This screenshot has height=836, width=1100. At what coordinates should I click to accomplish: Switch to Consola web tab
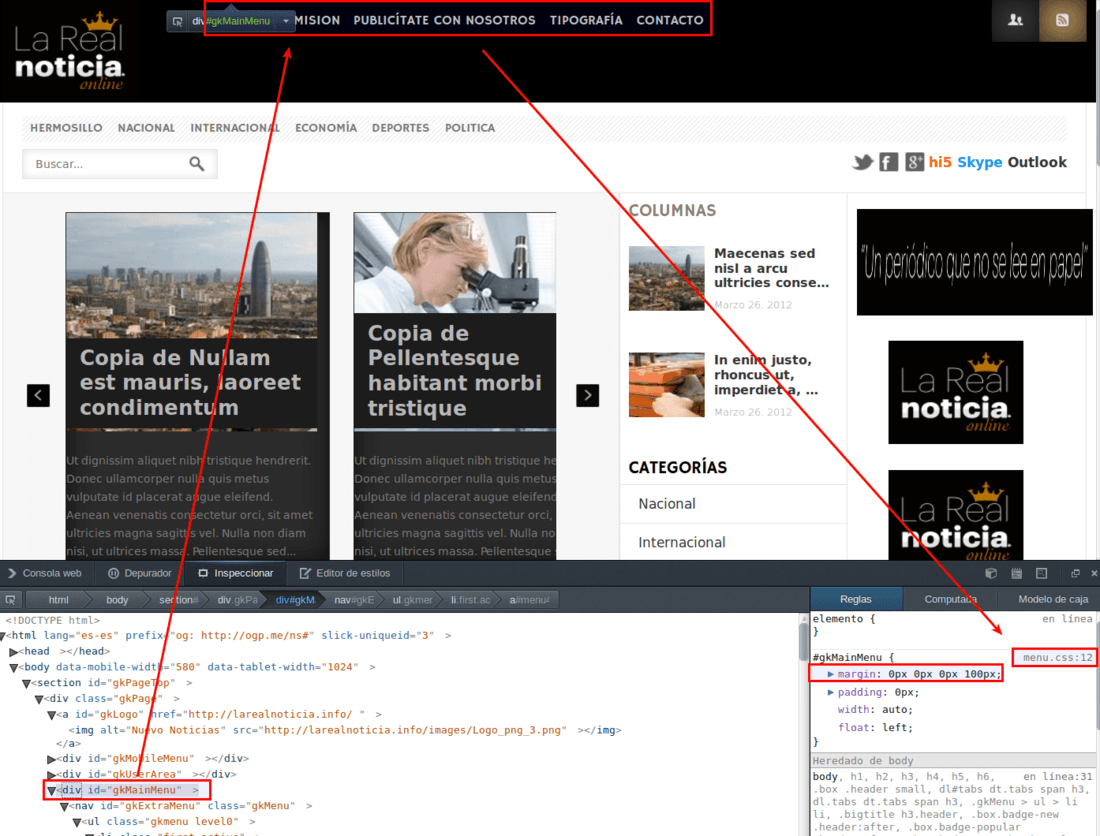[x=45, y=574]
